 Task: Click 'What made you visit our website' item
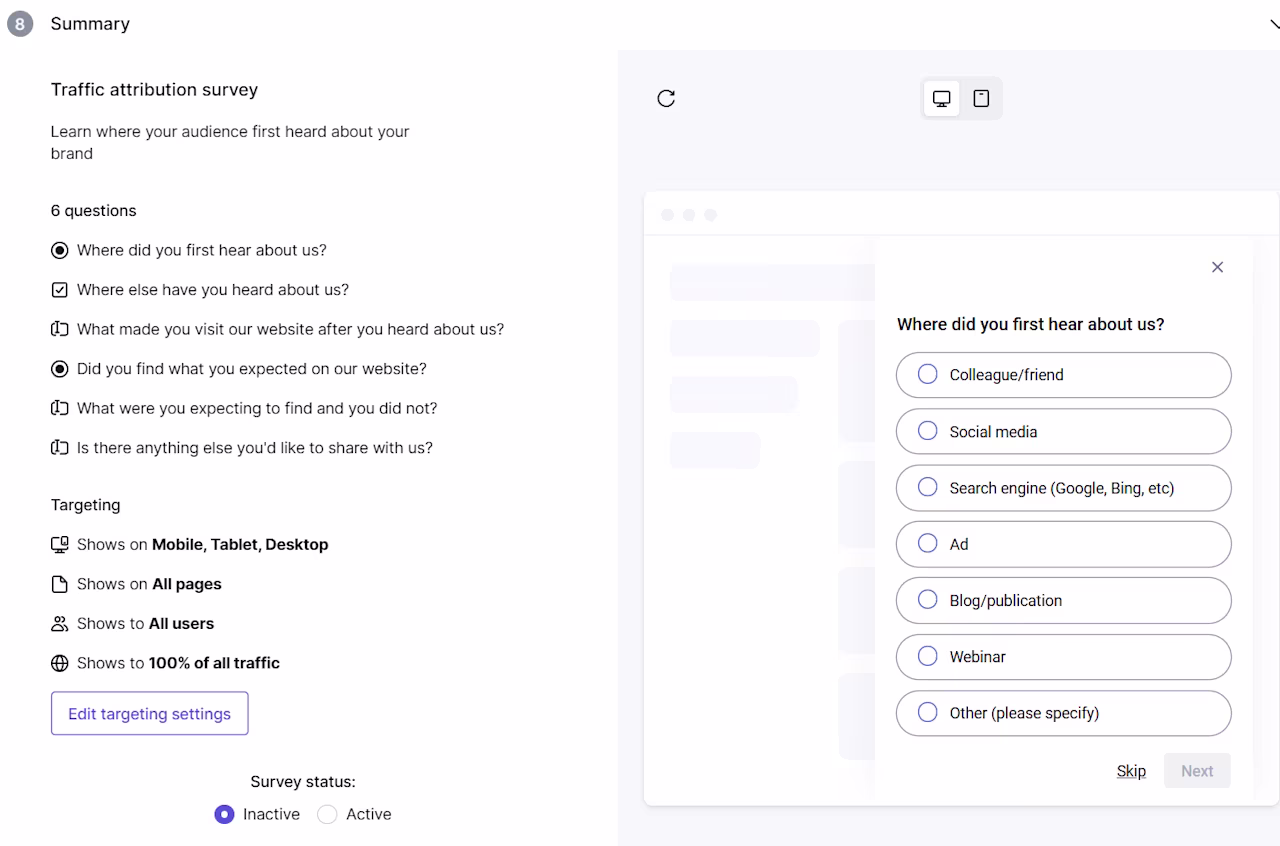pyautogui.click(x=290, y=329)
